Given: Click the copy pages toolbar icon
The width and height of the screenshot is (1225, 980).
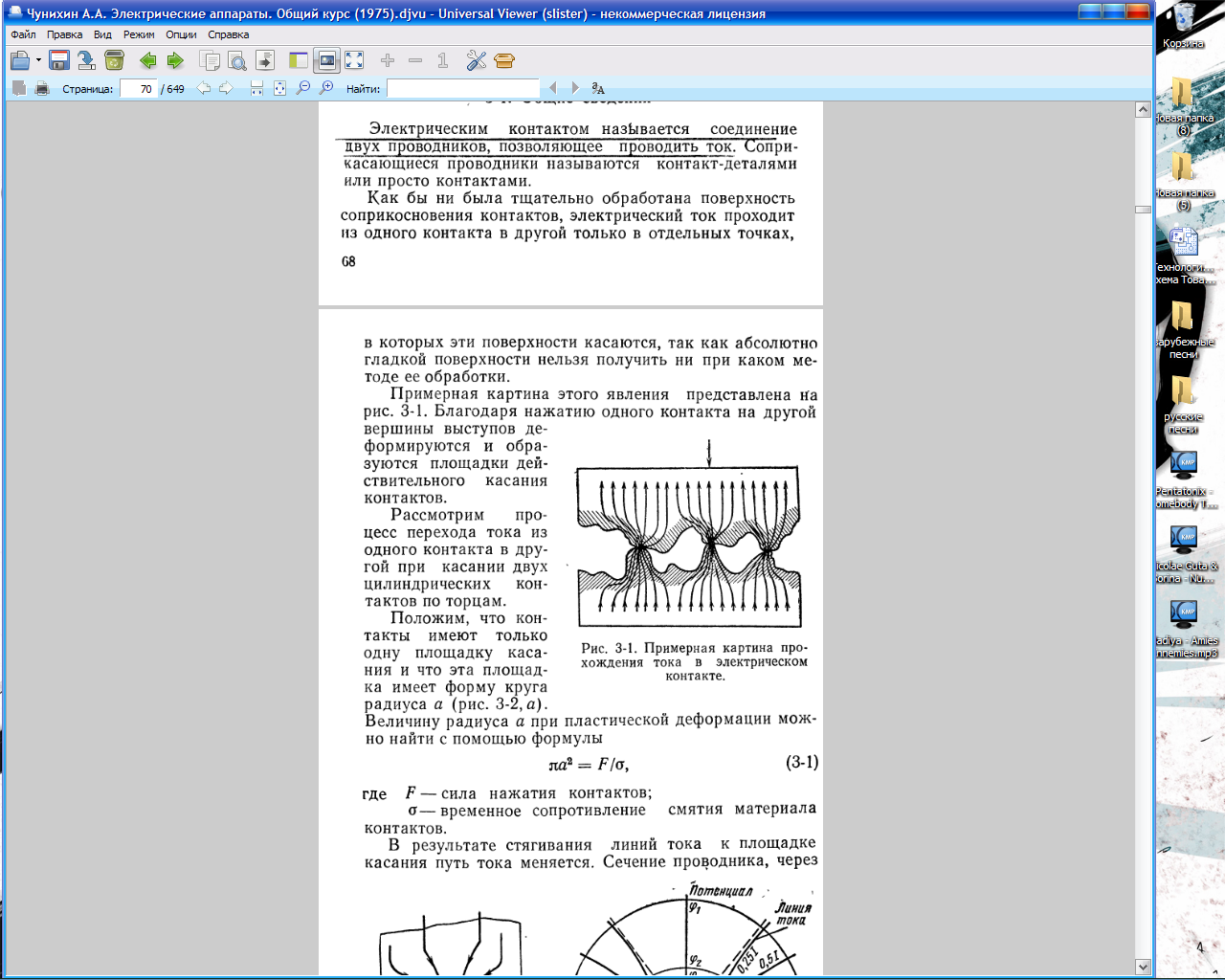Looking at the screenshot, I should [210, 60].
